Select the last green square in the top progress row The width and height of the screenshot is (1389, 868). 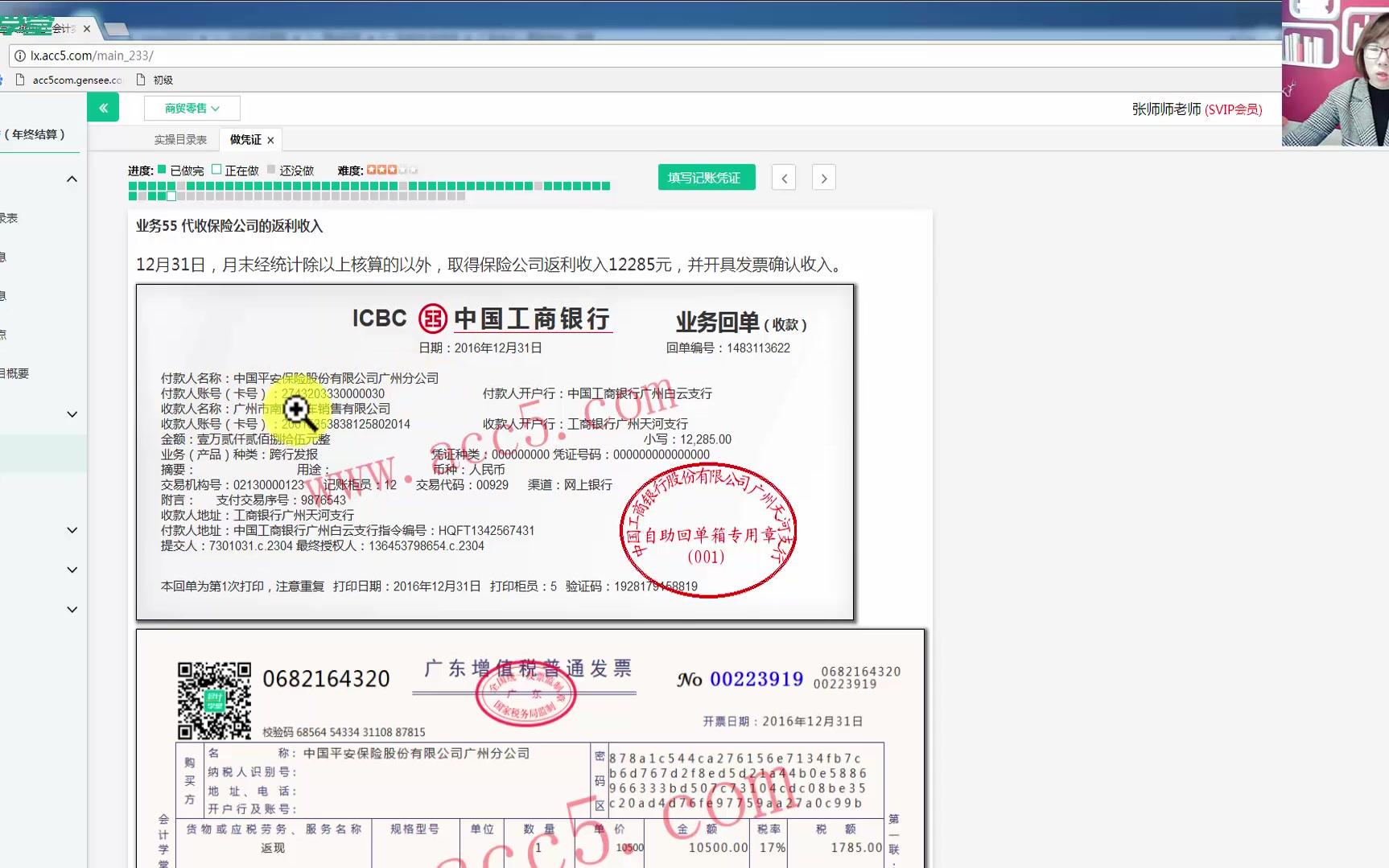click(606, 186)
